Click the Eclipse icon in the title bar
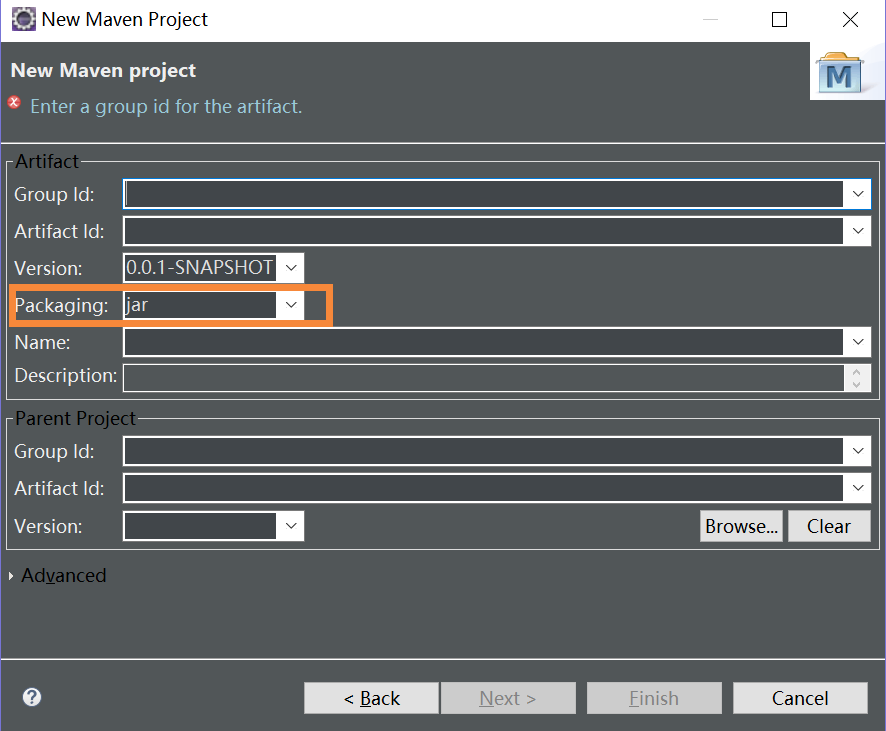The height and width of the screenshot is (731, 886). coord(24,19)
